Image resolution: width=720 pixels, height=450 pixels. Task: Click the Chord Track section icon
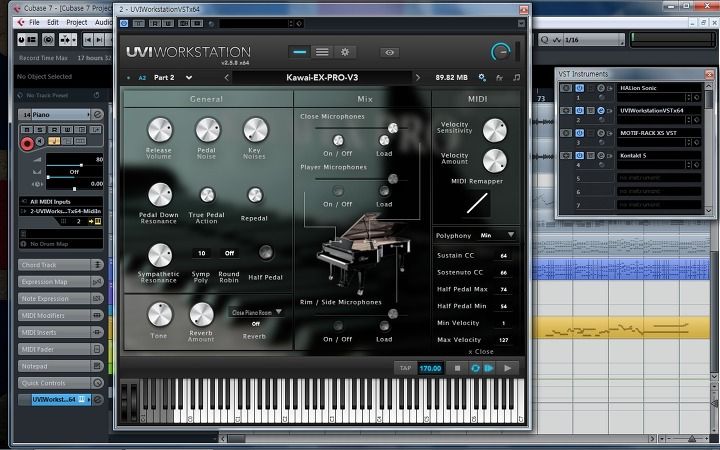click(x=97, y=265)
